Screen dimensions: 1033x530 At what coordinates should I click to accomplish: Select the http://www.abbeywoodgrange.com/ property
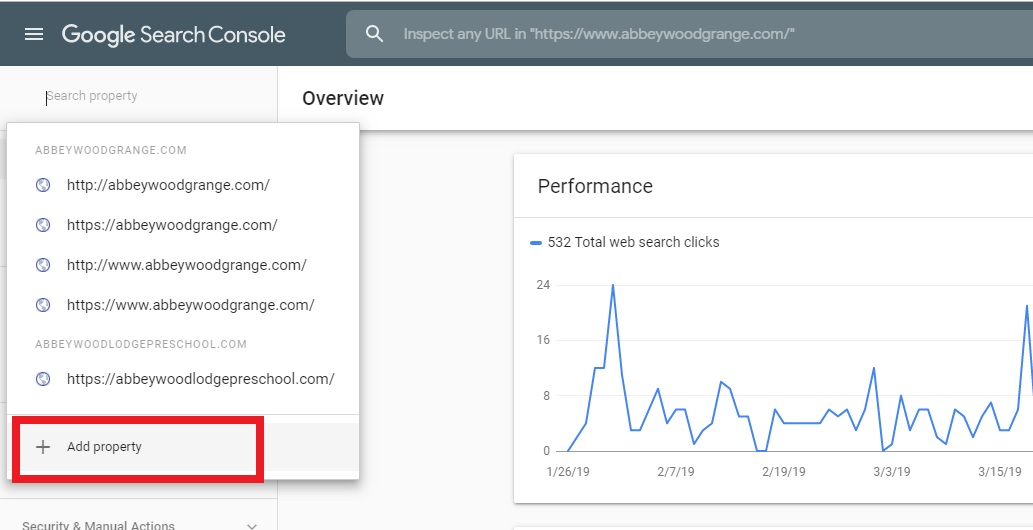tap(186, 265)
